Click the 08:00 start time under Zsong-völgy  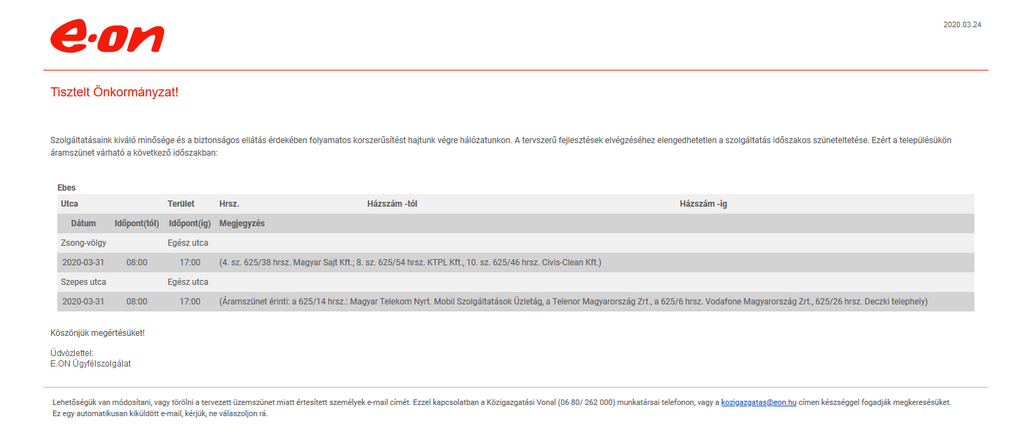click(137, 262)
